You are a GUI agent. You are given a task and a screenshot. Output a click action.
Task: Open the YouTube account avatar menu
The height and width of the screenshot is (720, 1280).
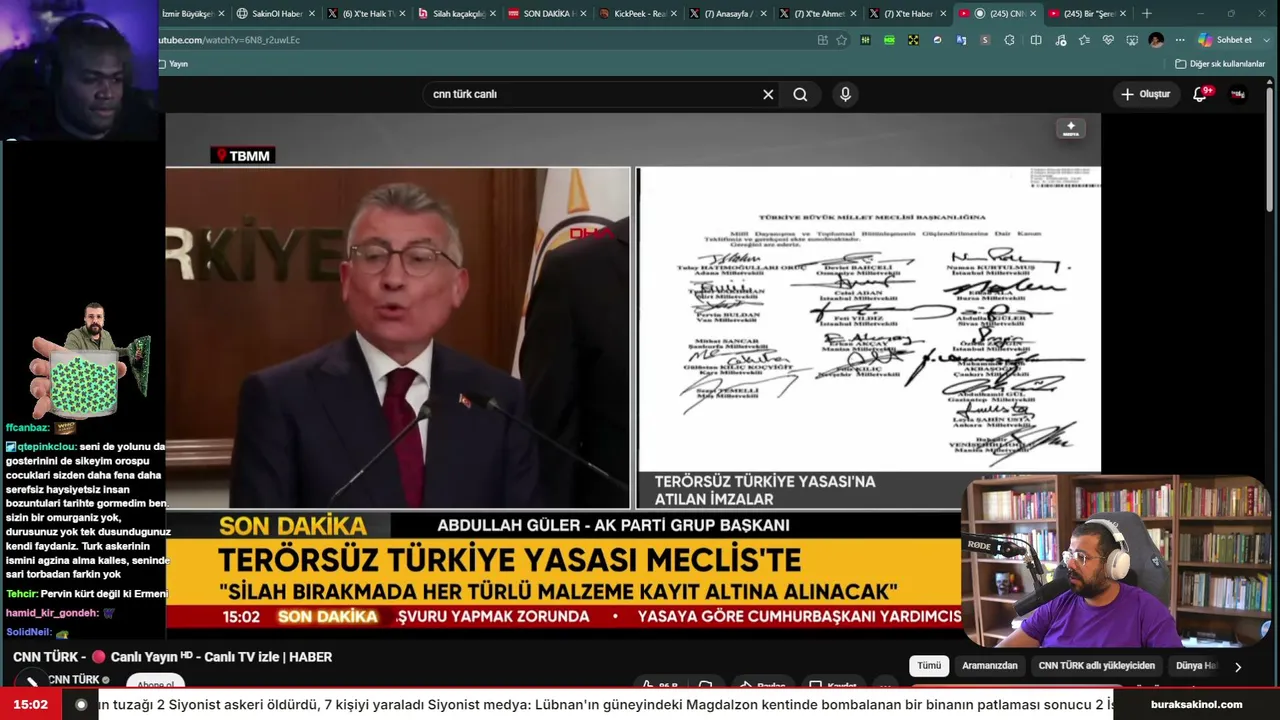pyautogui.click(x=1238, y=94)
